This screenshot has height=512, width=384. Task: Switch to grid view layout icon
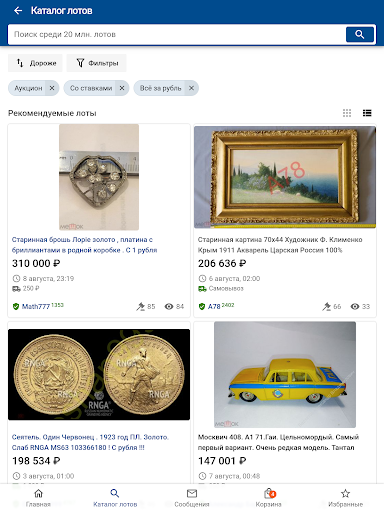pos(347,113)
